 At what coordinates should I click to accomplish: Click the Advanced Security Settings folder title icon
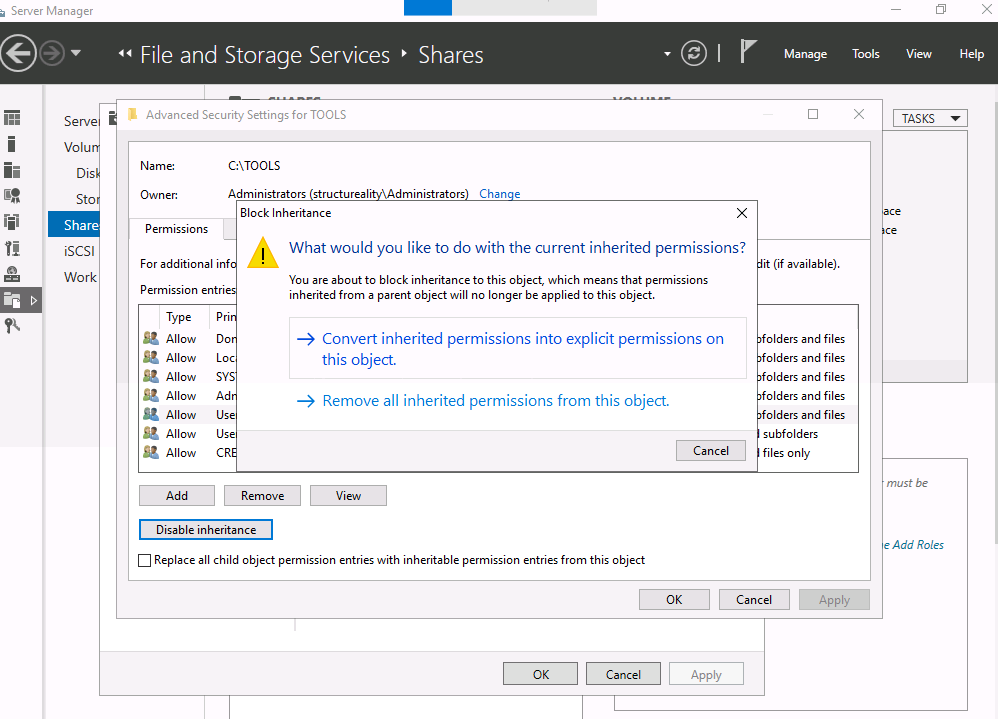pos(132,115)
